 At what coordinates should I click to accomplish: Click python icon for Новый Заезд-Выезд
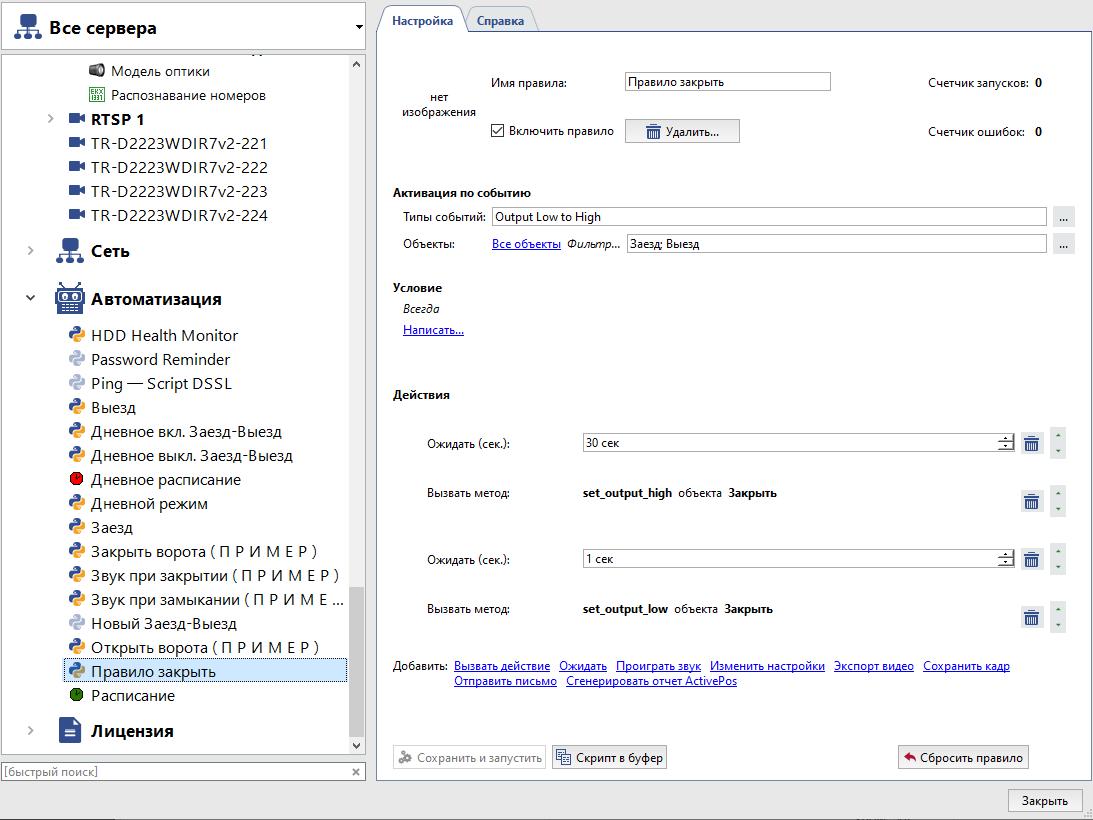point(77,623)
